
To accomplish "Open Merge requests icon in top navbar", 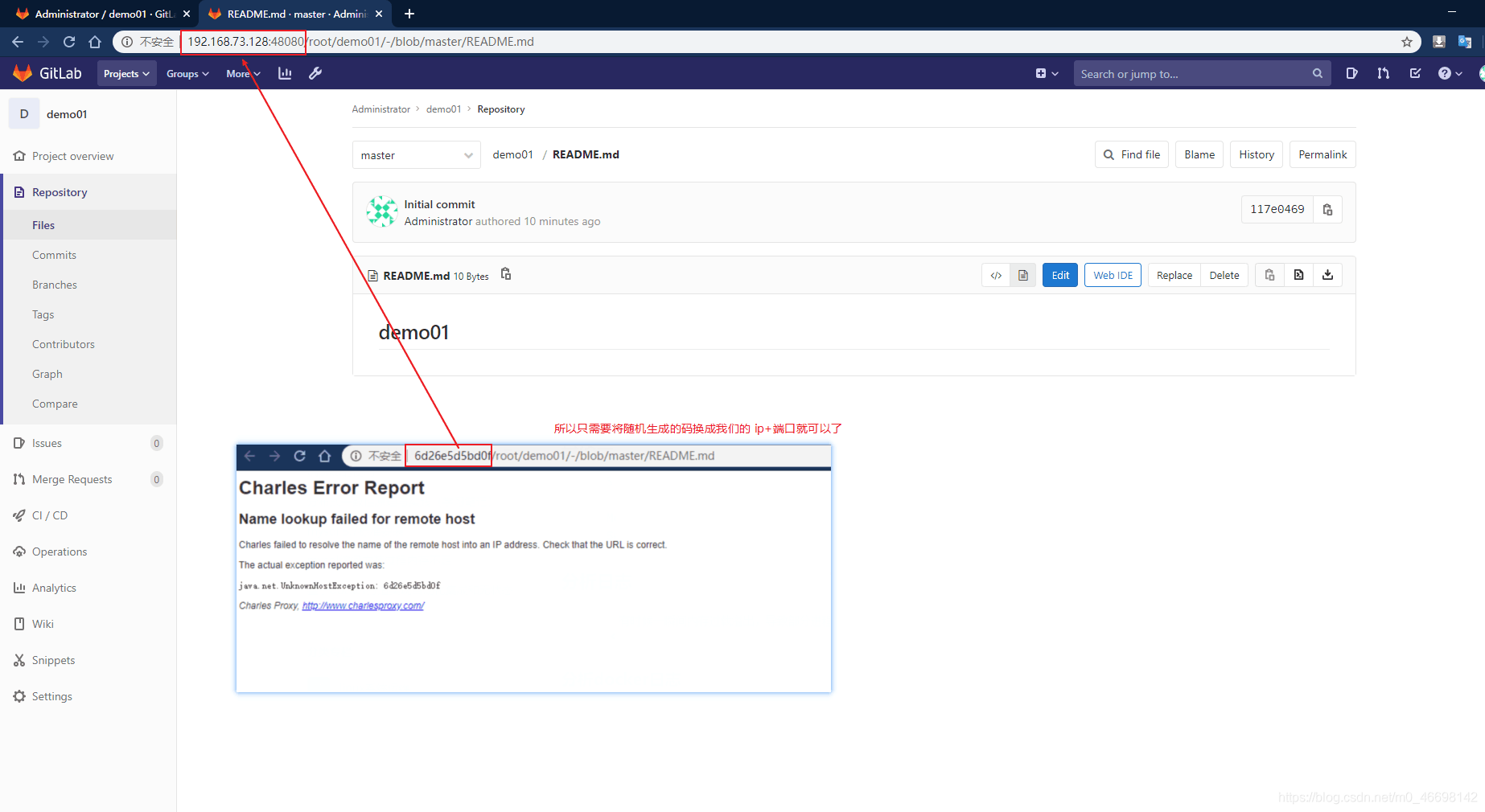I will pos(1383,73).
